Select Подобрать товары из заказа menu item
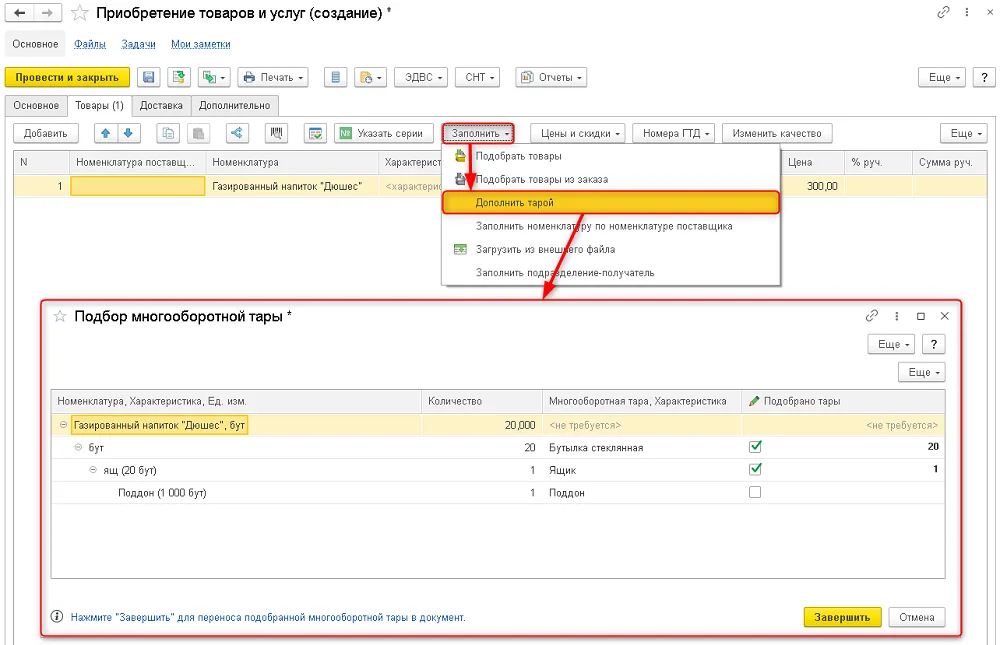The width and height of the screenshot is (1000, 645). [x=611, y=179]
